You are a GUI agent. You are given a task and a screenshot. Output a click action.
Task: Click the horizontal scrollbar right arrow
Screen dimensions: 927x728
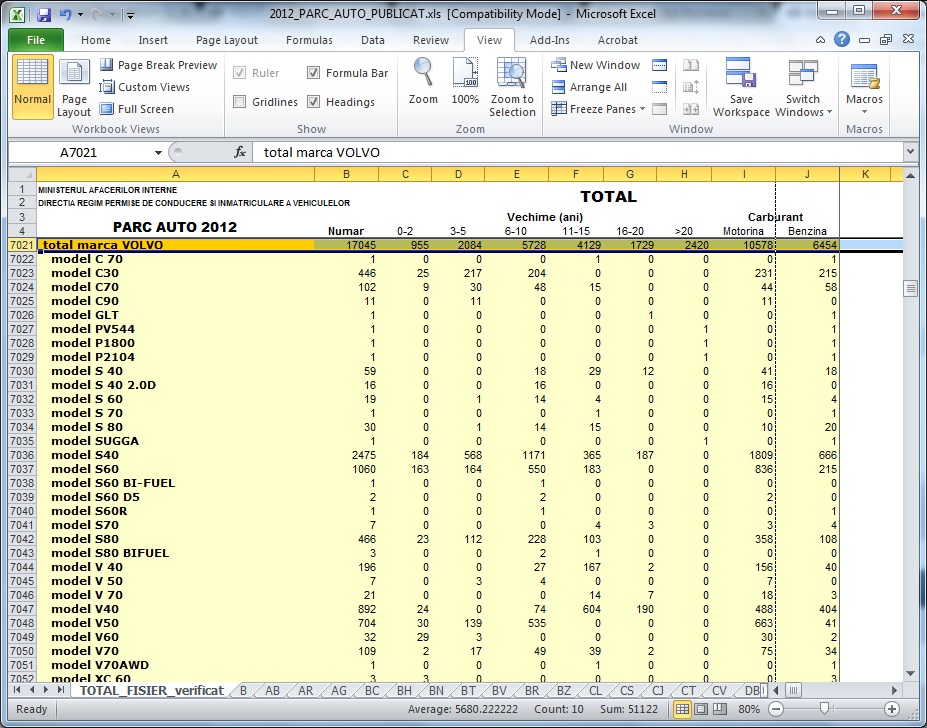pyautogui.click(x=894, y=690)
